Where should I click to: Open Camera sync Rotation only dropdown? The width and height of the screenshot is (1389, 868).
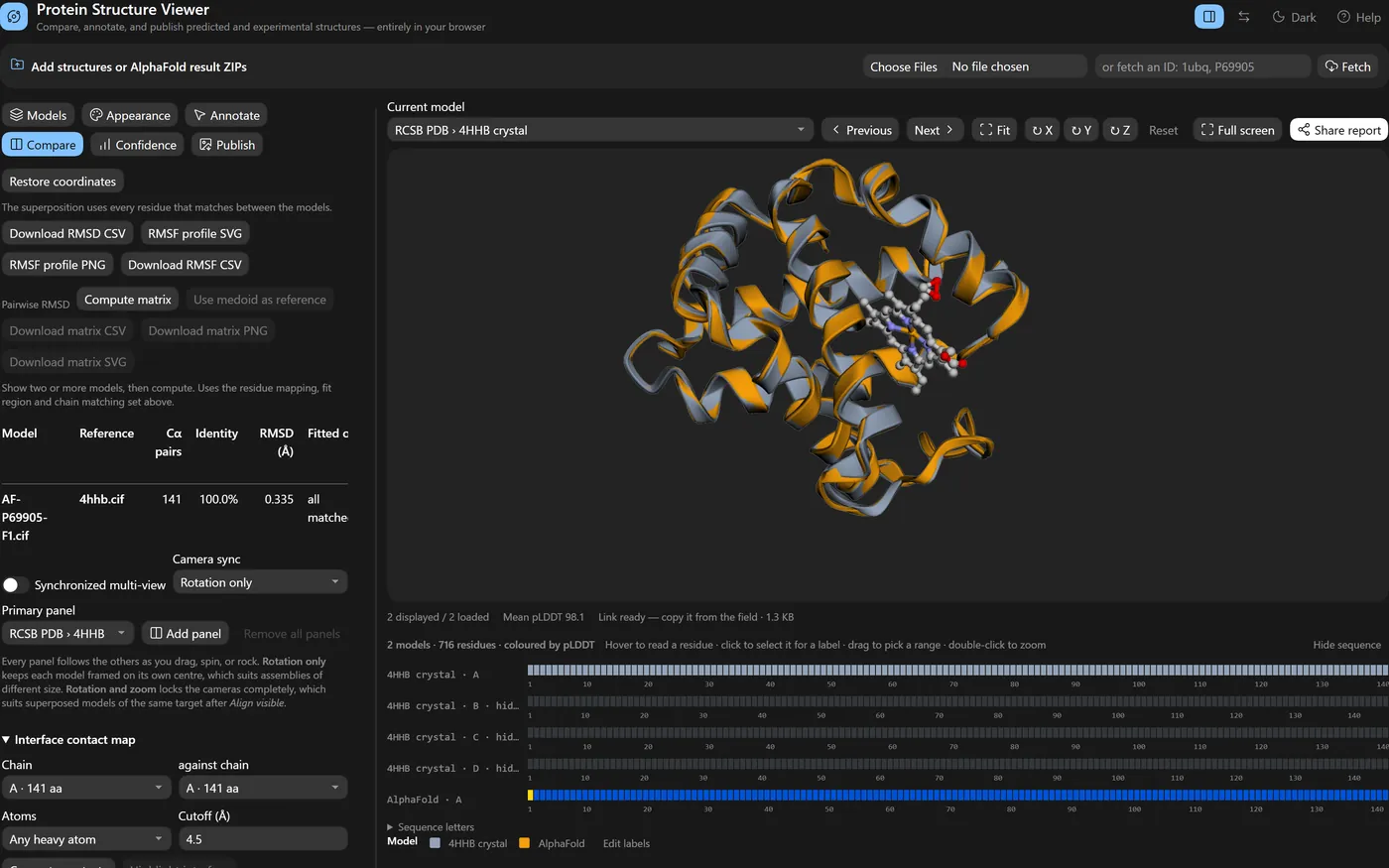click(260, 582)
